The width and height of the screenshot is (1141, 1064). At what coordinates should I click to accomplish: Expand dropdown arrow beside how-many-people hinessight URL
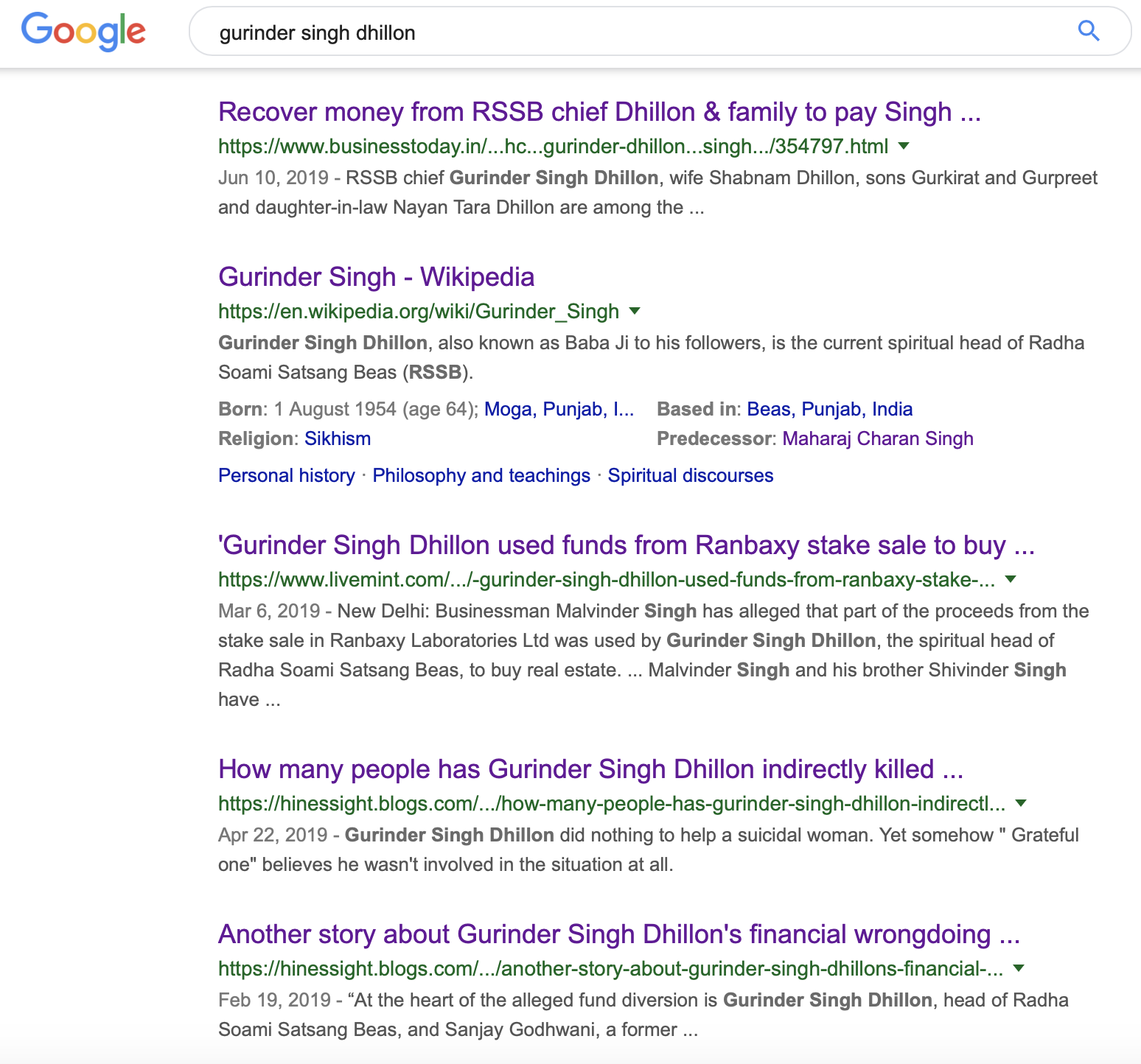[1021, 803]
